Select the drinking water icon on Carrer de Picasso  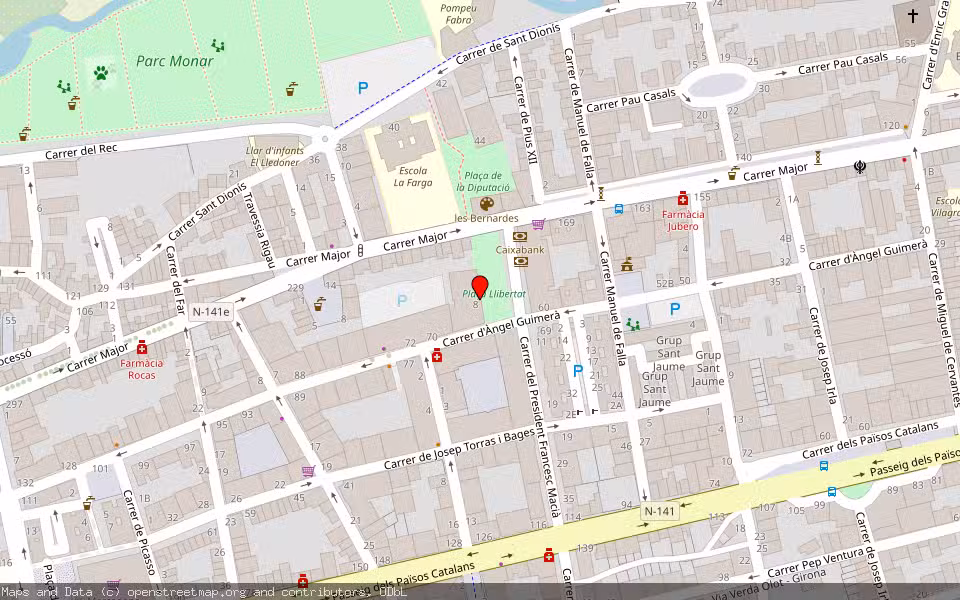coord(89,503)
